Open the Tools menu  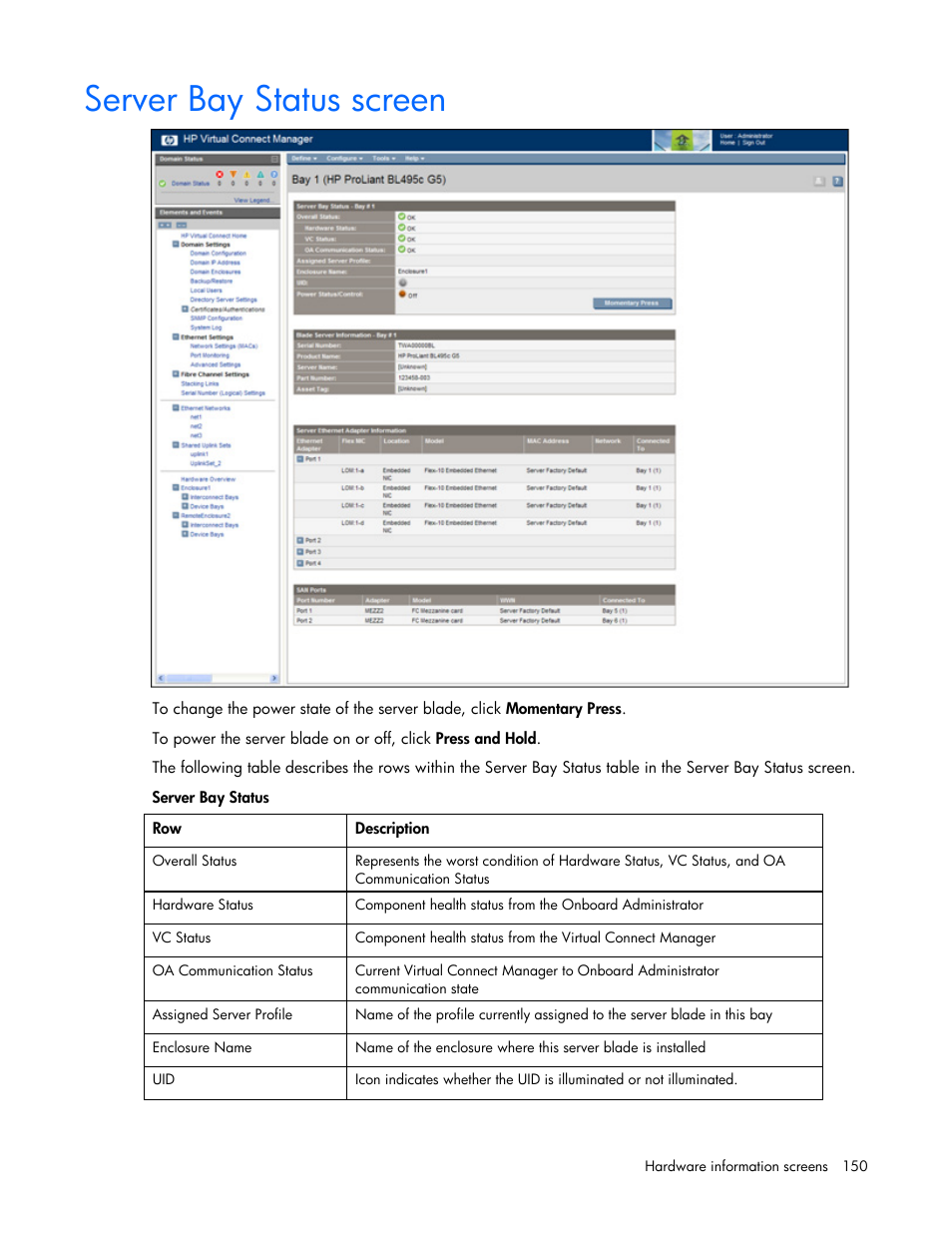(x=383, y=159)
